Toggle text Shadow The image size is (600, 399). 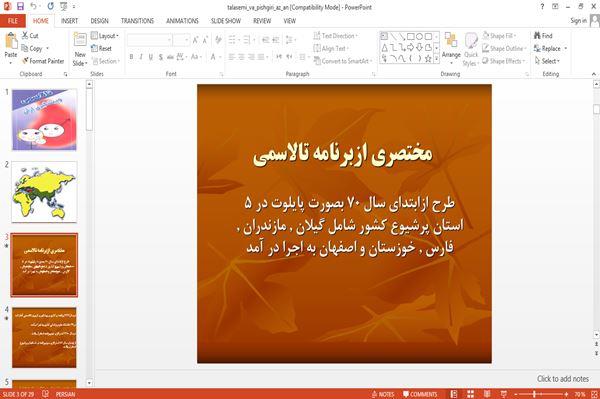coord(161,57)
